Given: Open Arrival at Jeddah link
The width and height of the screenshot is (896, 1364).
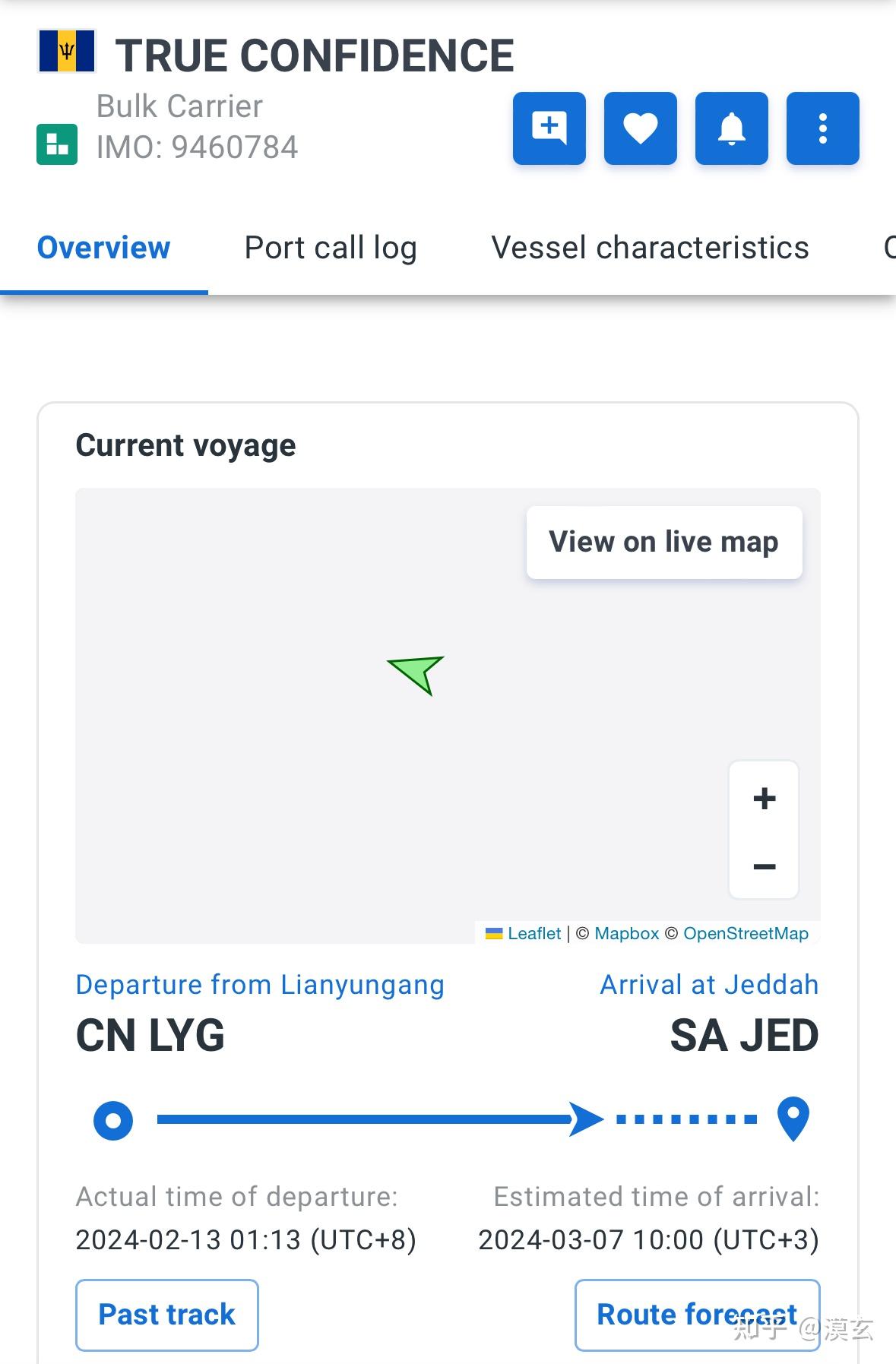Looking at the screenshot, I should (709, 985).
